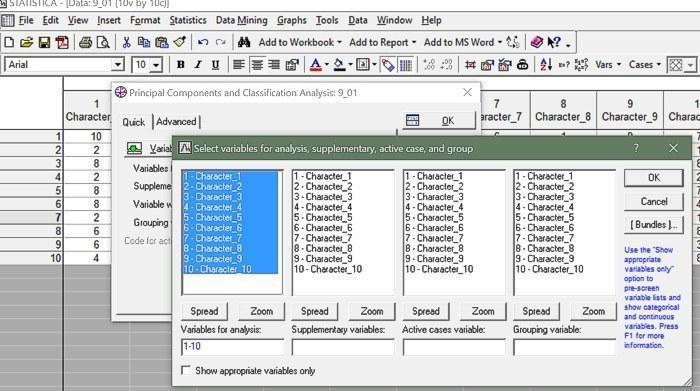Switch to the Advanced tab

176,121
